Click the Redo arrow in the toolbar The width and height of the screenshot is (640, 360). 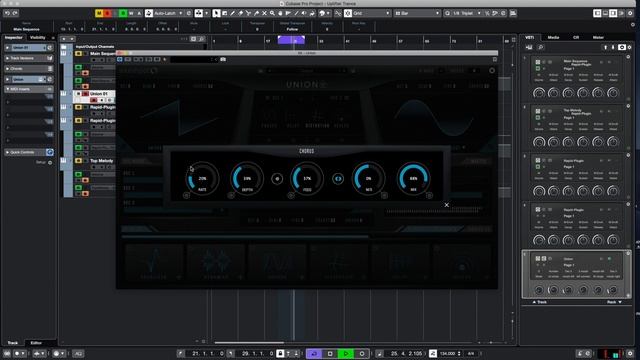15,13
